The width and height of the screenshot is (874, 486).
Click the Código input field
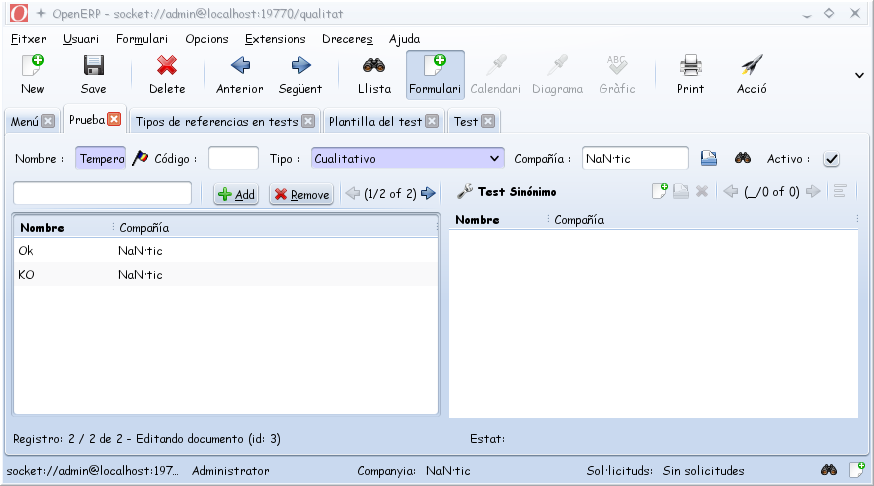click(x=233, y=158)
